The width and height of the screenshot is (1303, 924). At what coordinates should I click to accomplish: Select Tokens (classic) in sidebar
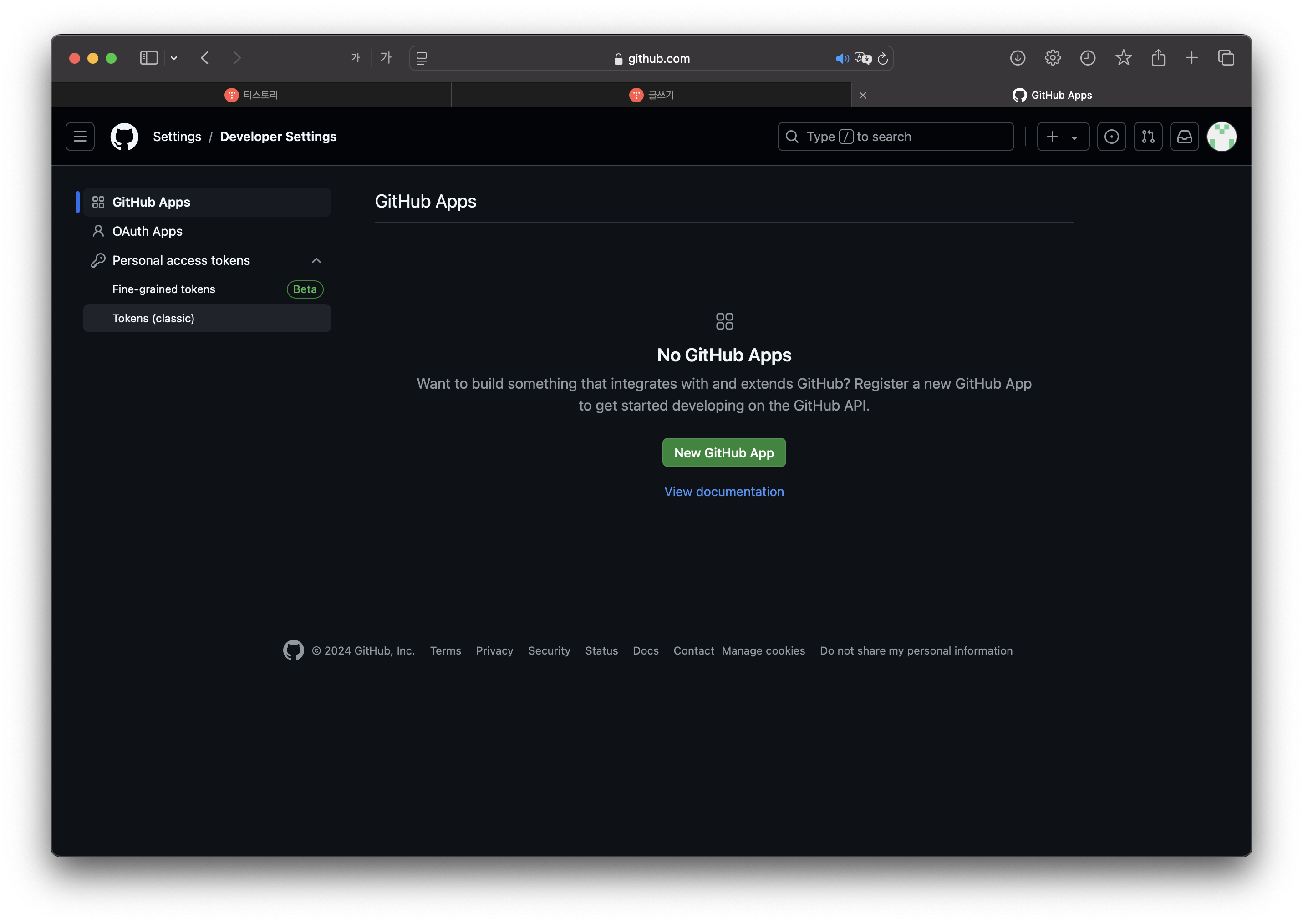(153, 318)
